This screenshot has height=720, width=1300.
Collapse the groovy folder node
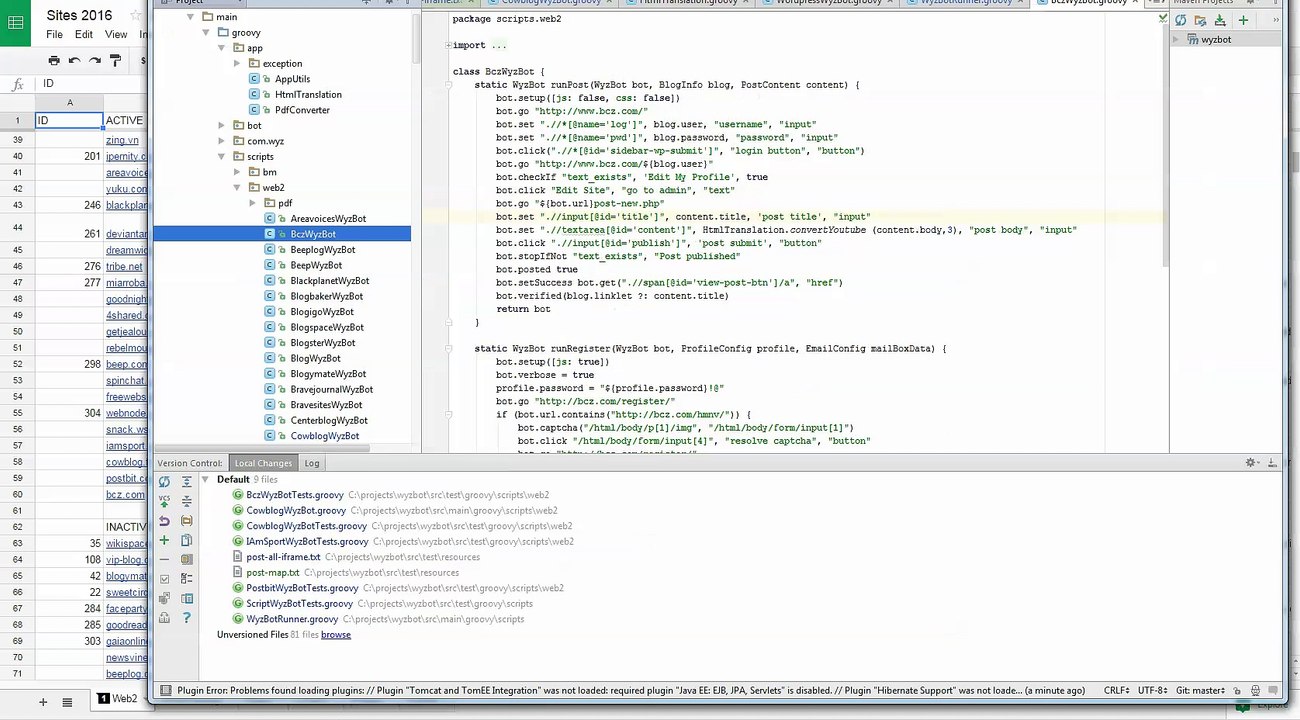(206, 33)
